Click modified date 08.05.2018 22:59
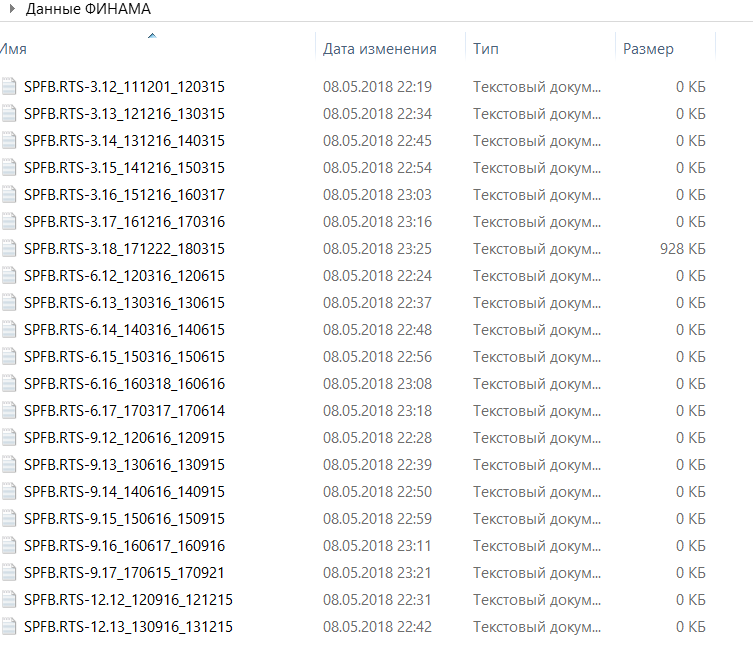 point(377,519)
